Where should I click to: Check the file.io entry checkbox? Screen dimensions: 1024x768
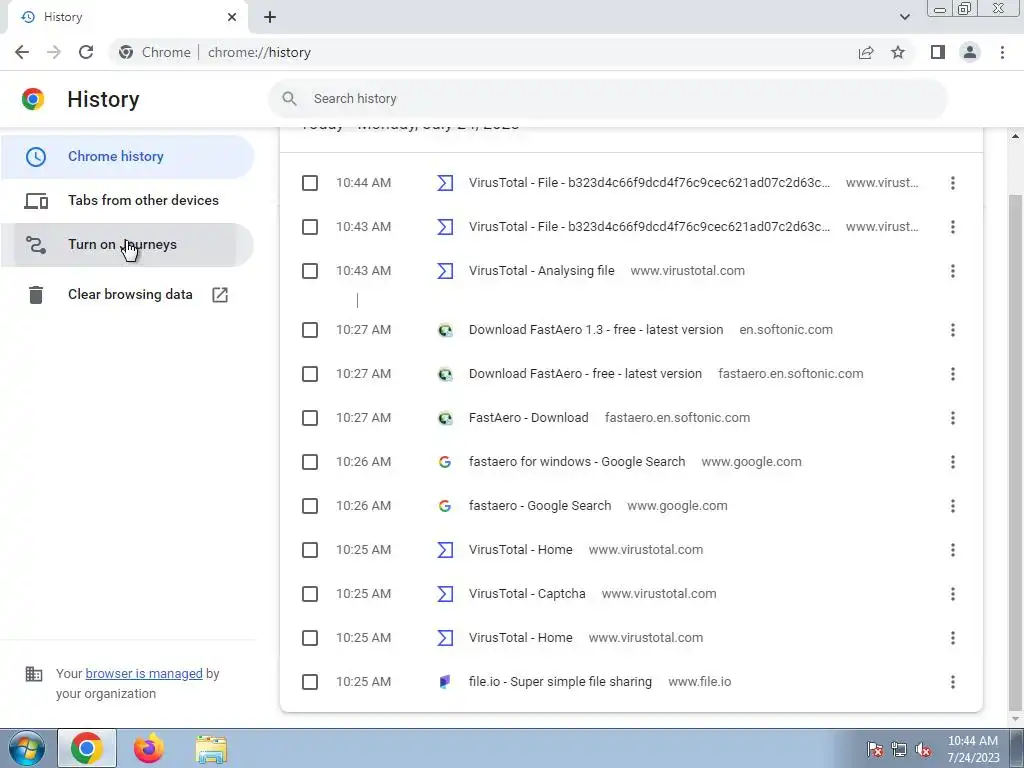(x=310, y=682)
